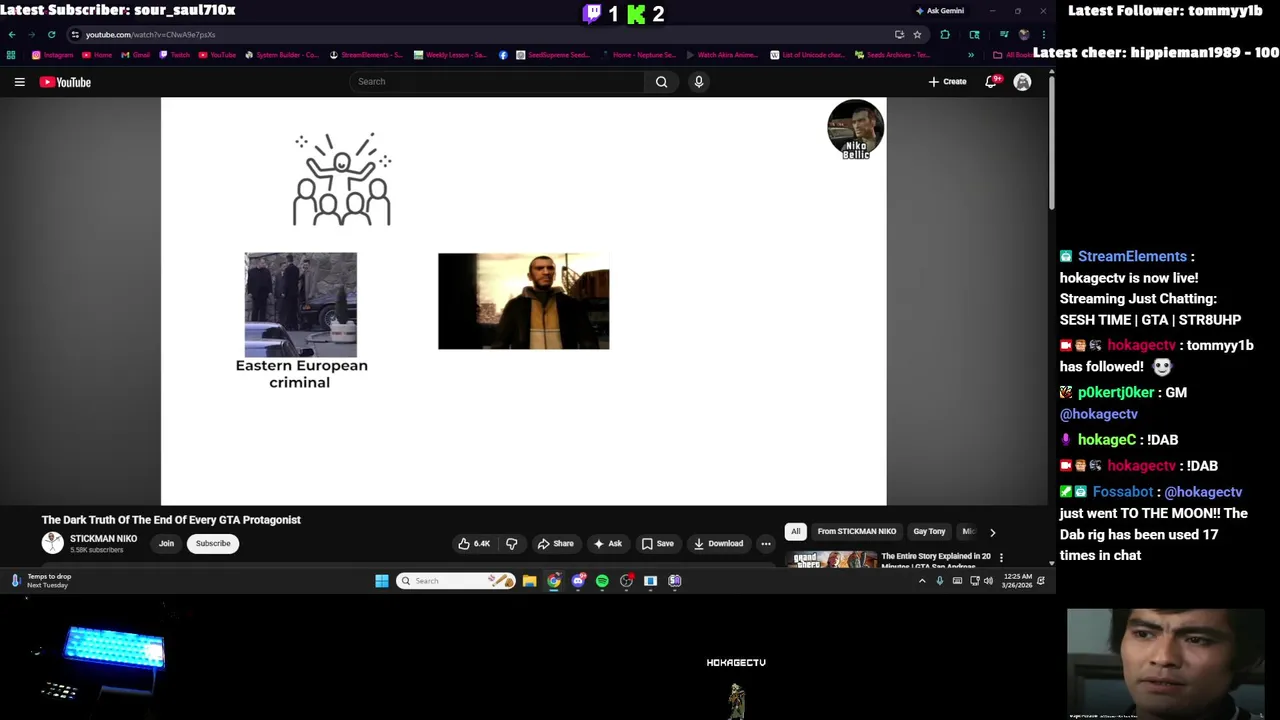
Task: Switch to Chrome on the taskbar
Action: pos(554,581)
